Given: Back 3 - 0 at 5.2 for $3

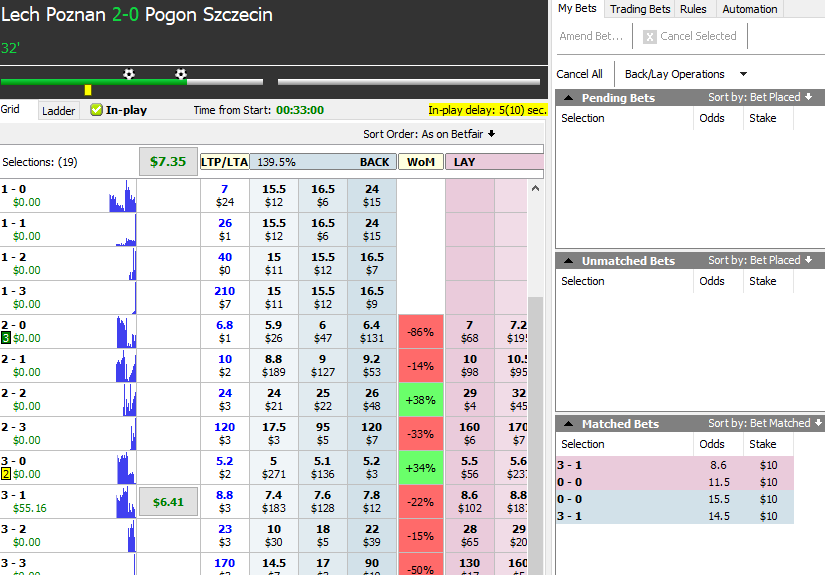Looking at the screenshot, I should point(371,467).
